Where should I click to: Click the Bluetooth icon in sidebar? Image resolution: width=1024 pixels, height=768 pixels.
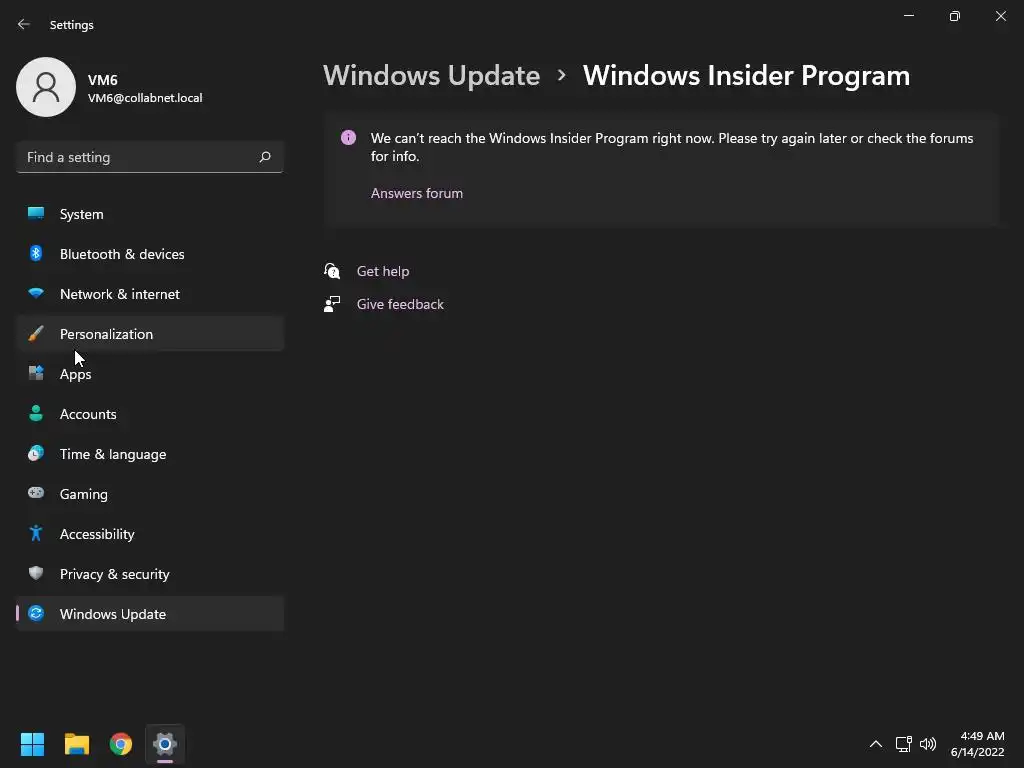click(x=36, y=253)
